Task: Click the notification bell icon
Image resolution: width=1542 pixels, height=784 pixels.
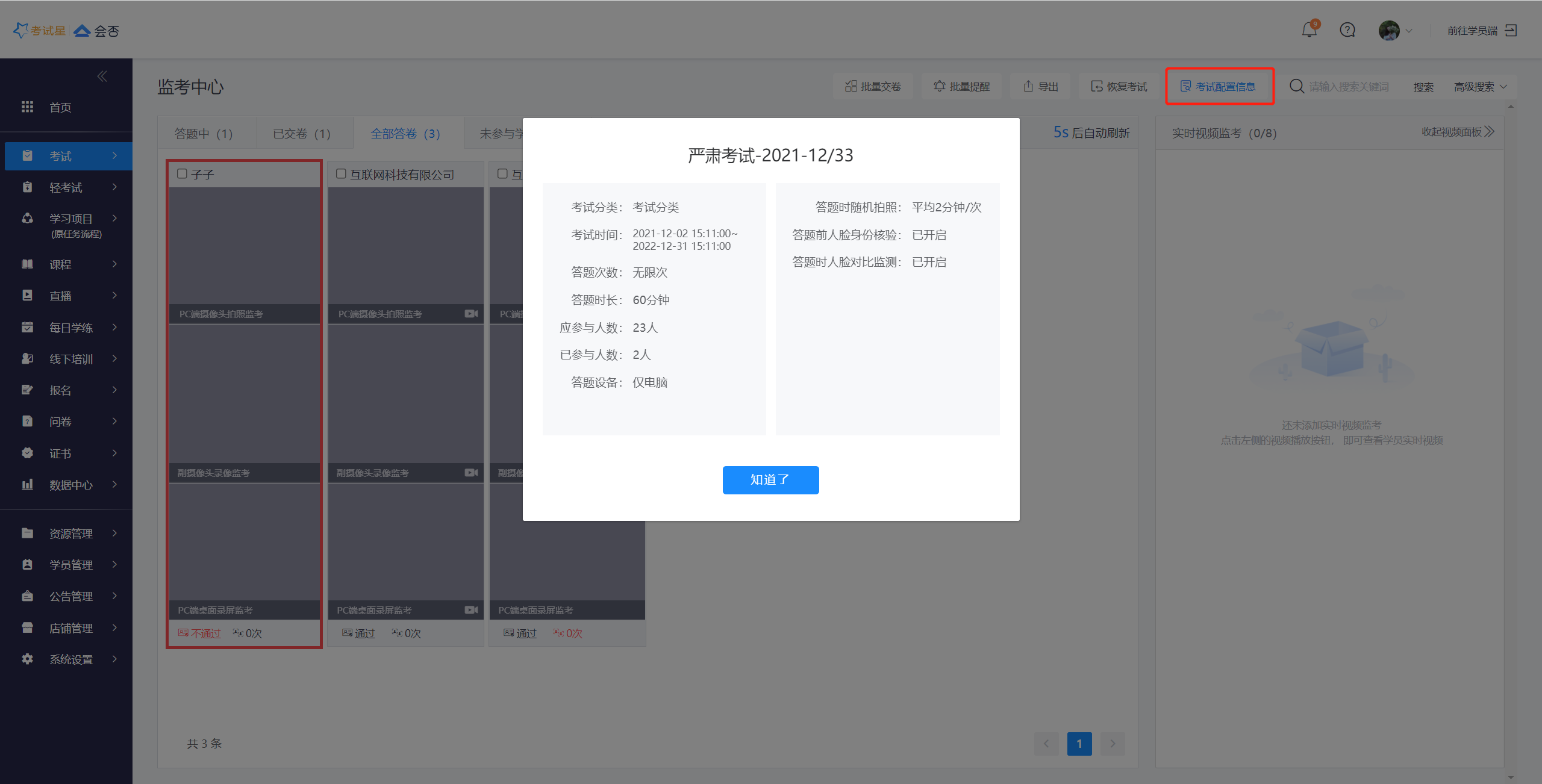Action: tap(1308, 30)
